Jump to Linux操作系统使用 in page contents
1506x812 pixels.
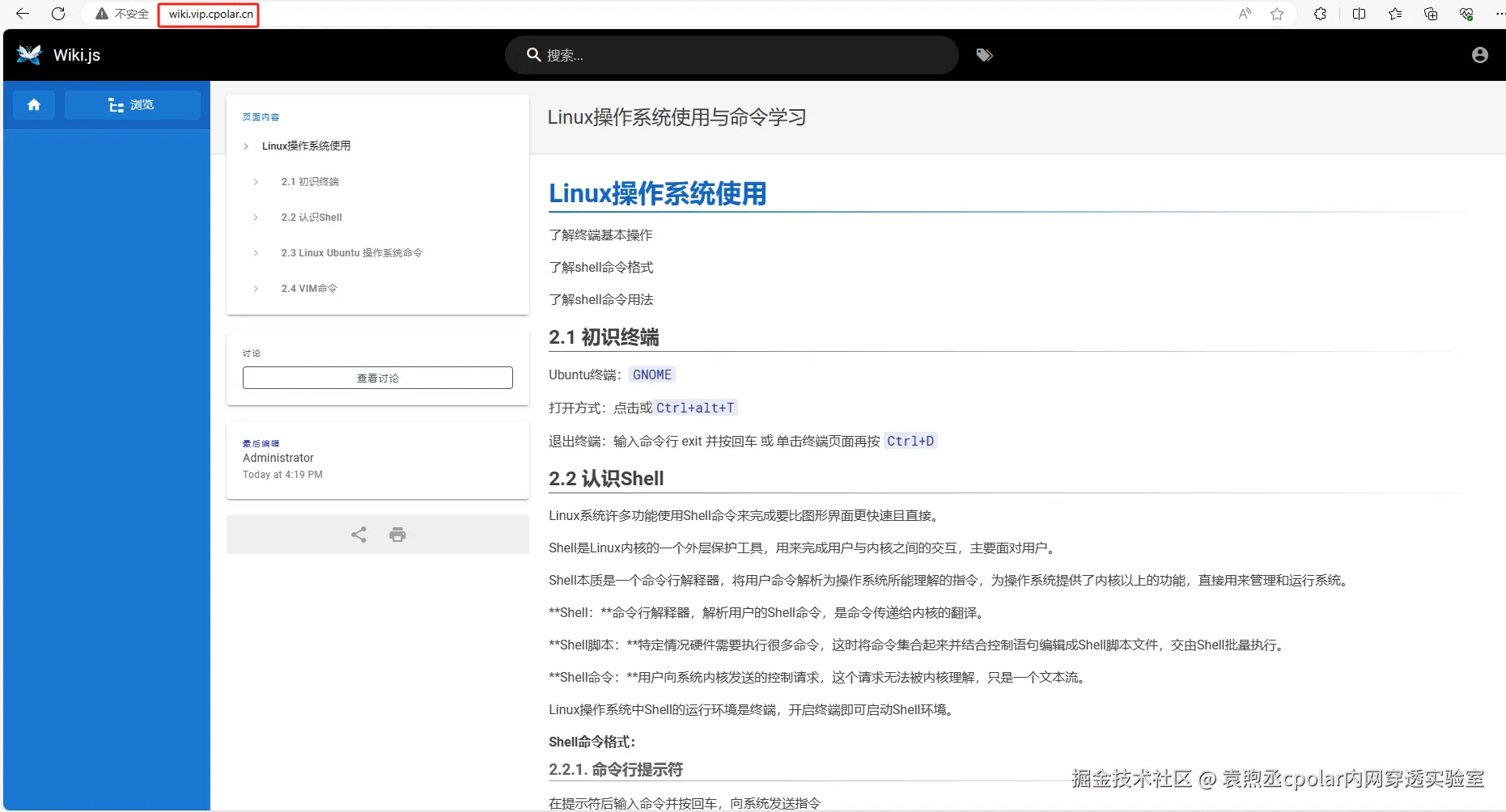click(x=306, y=146)
